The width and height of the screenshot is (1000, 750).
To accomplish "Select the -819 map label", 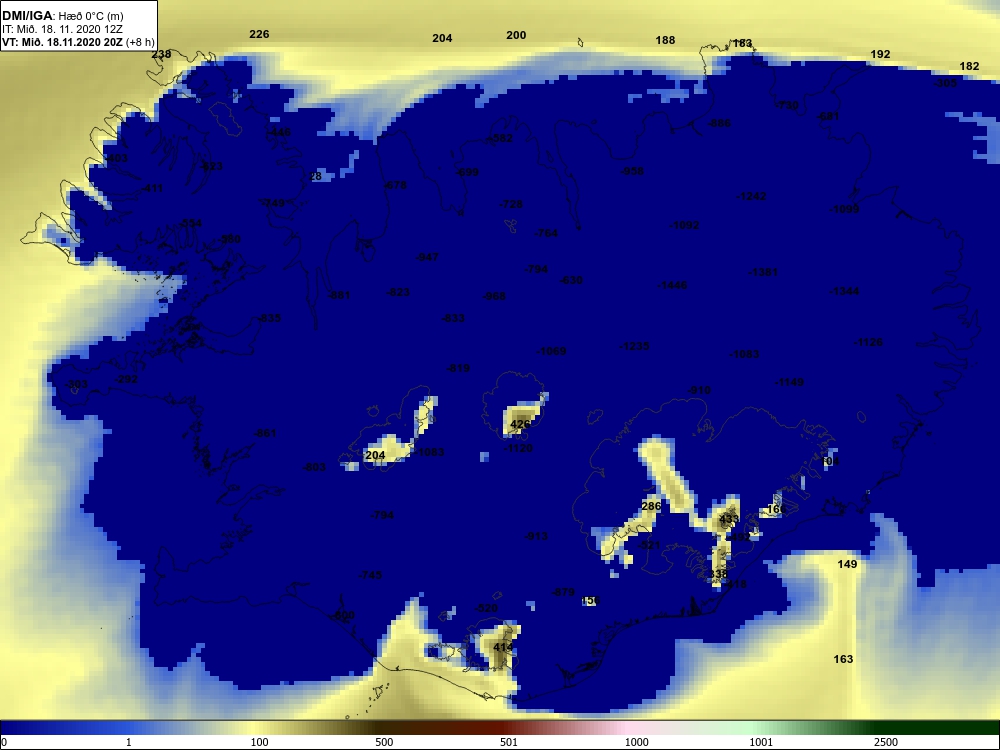I will (x=458, y=368).
